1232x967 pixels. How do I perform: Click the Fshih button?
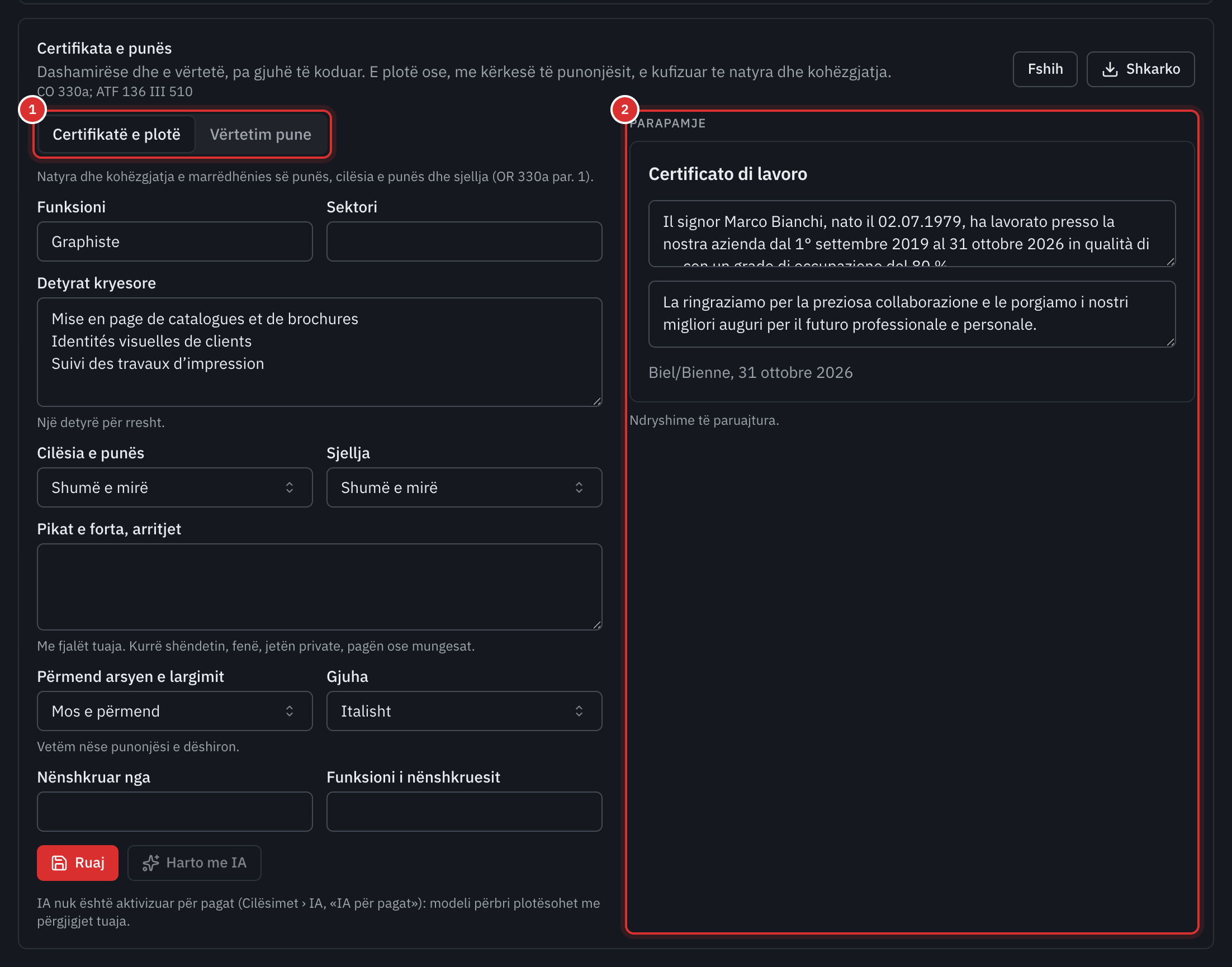tap(1045, 69)
